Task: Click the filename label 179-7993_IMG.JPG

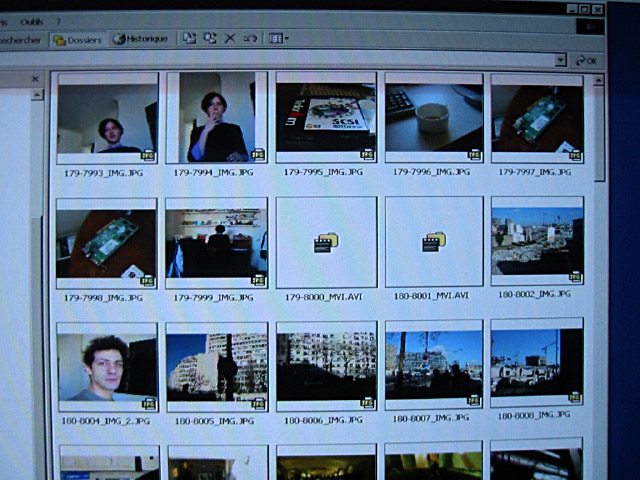Action: [x=104, y=173]
